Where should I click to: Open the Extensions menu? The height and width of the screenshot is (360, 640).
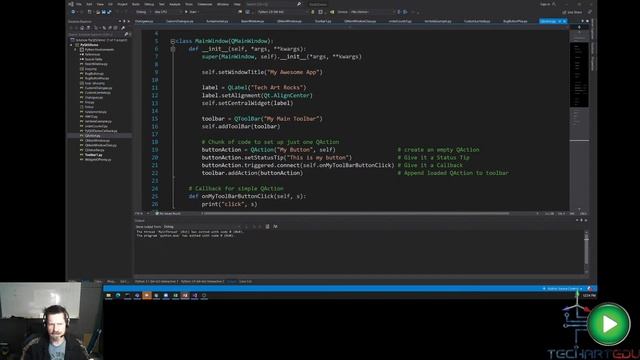pyautogui.click(x=205, y=4)
